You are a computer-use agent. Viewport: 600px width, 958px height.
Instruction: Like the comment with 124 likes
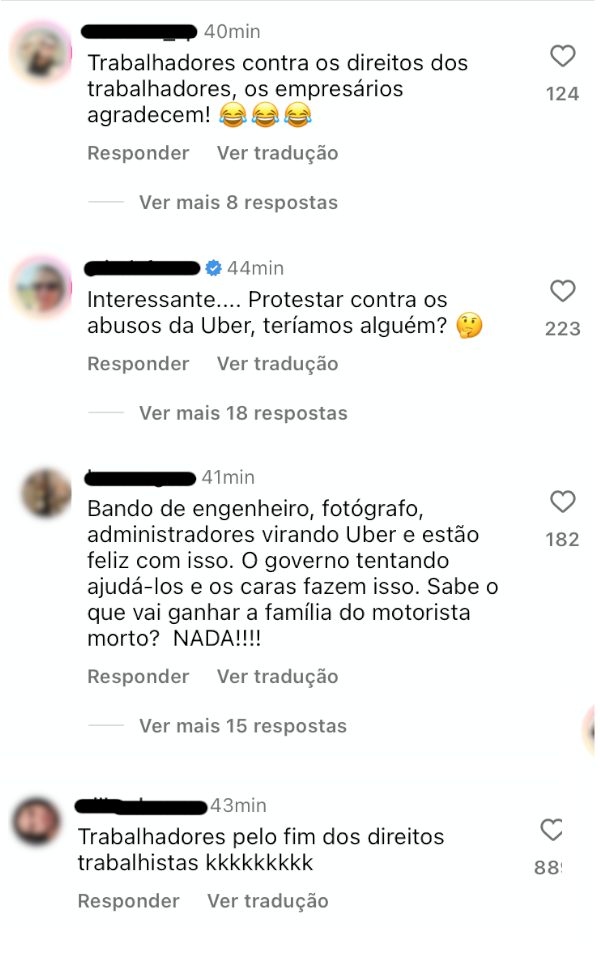[x=562, y=56]
